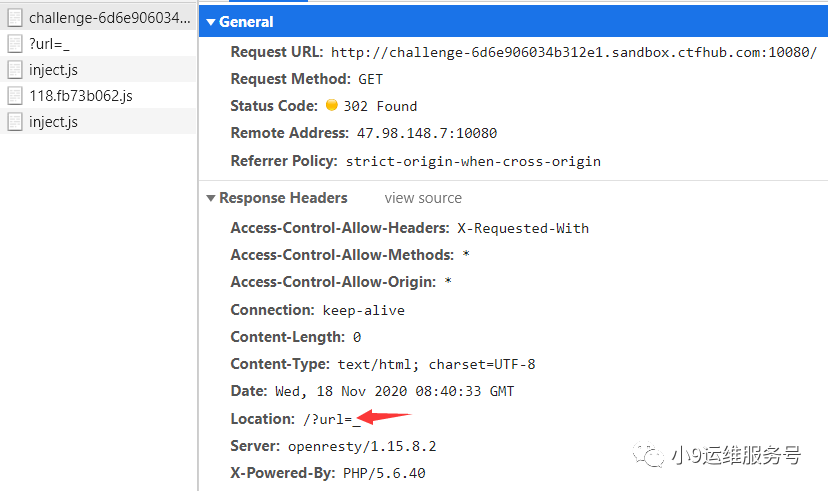The height and width of the screenshot is (491, 828).
Task: Click the Server header value openresty/1.15.8.2
Action: 362,446
